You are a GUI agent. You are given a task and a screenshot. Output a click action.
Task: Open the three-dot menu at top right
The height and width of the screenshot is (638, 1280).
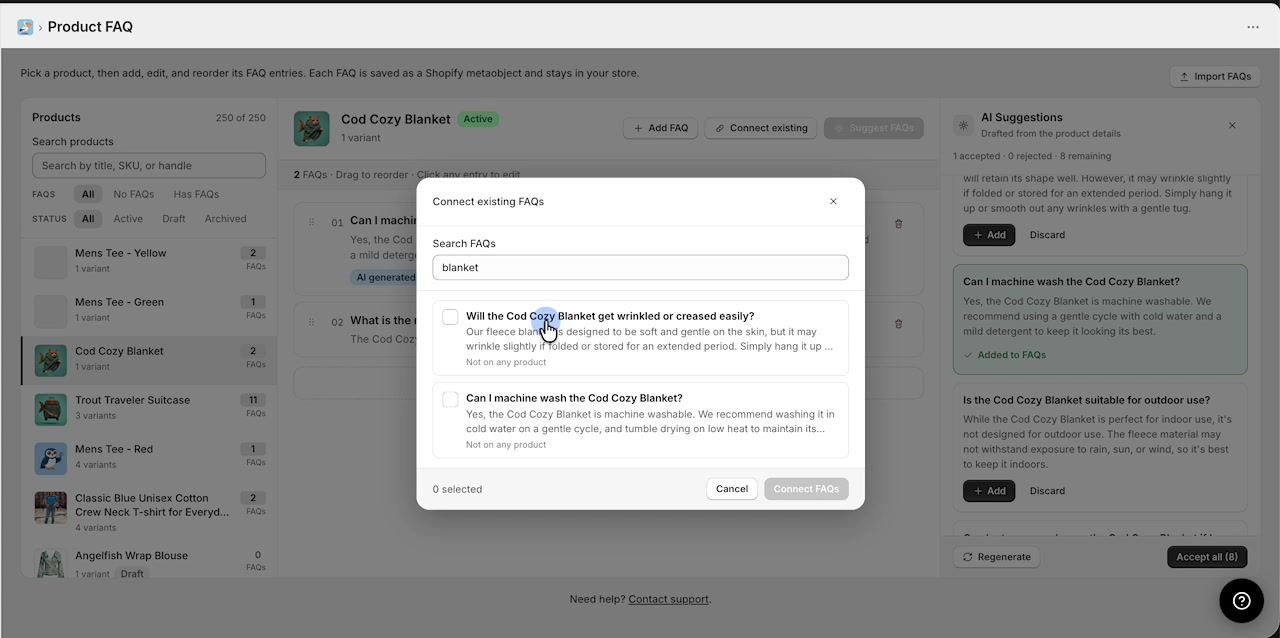click(1253, 27)
